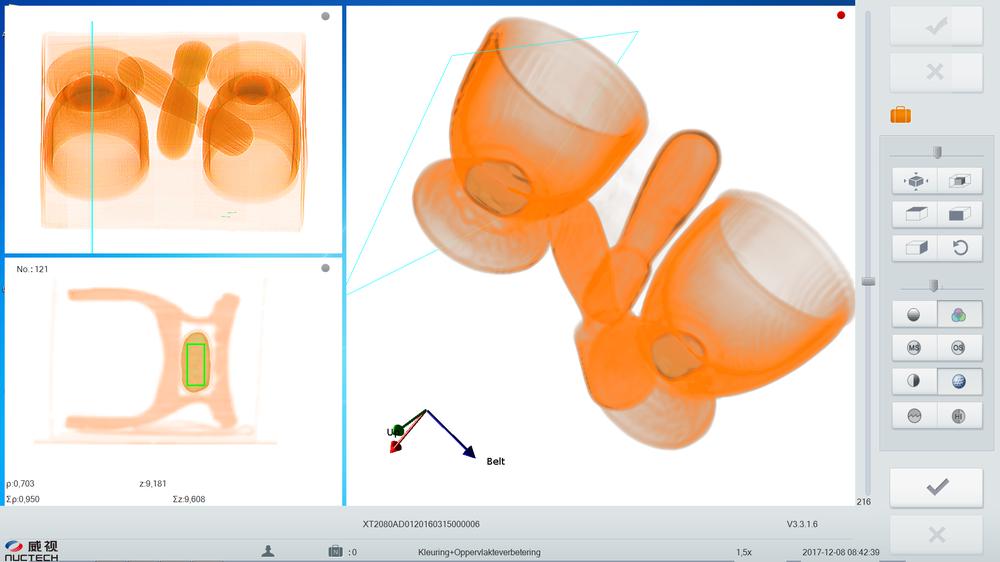Click the red indicator dot in 3D view
The height and width of the screenshot is (562, 1000).
(841, 15)
